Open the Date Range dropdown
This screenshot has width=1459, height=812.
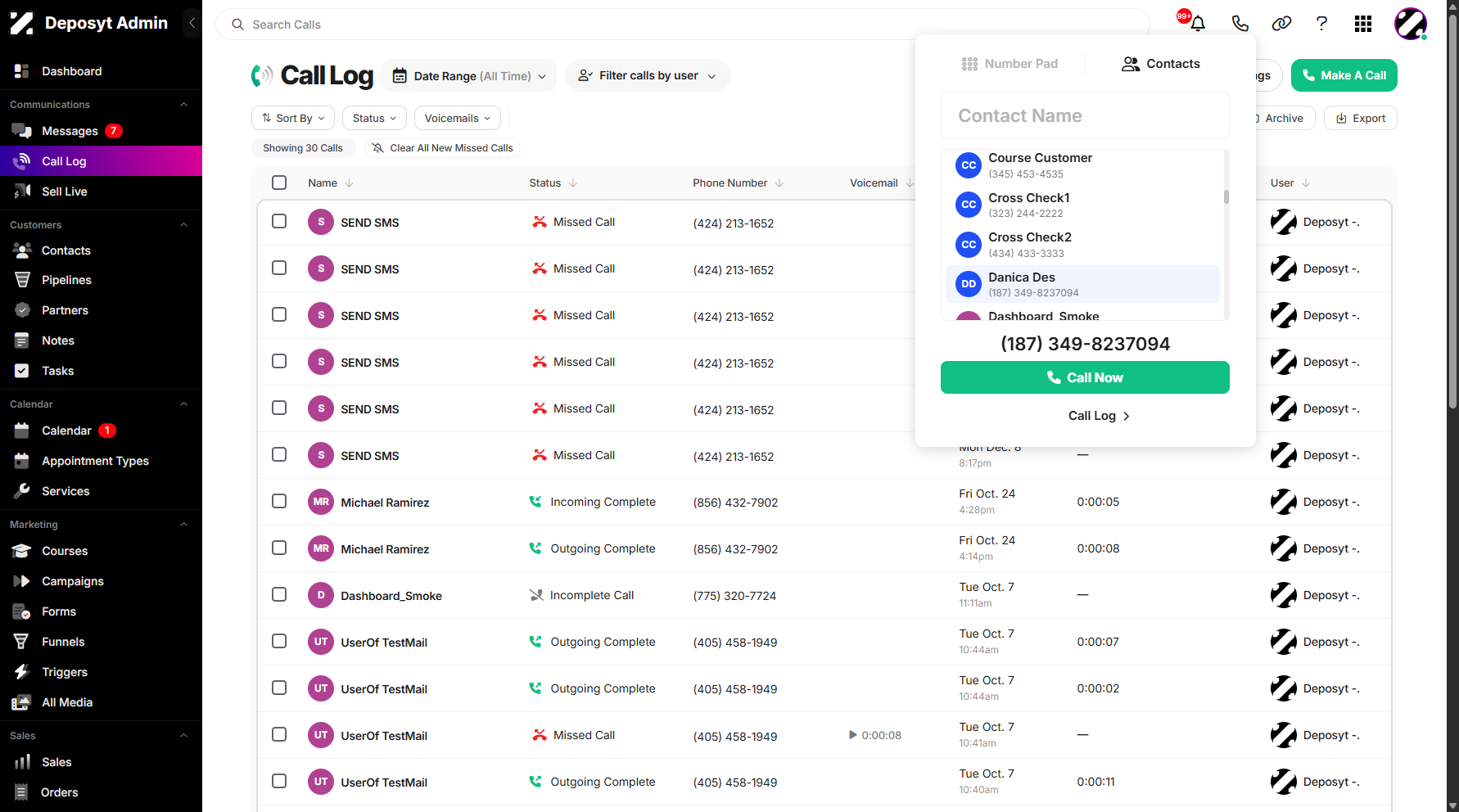click(x=470, y=75)
